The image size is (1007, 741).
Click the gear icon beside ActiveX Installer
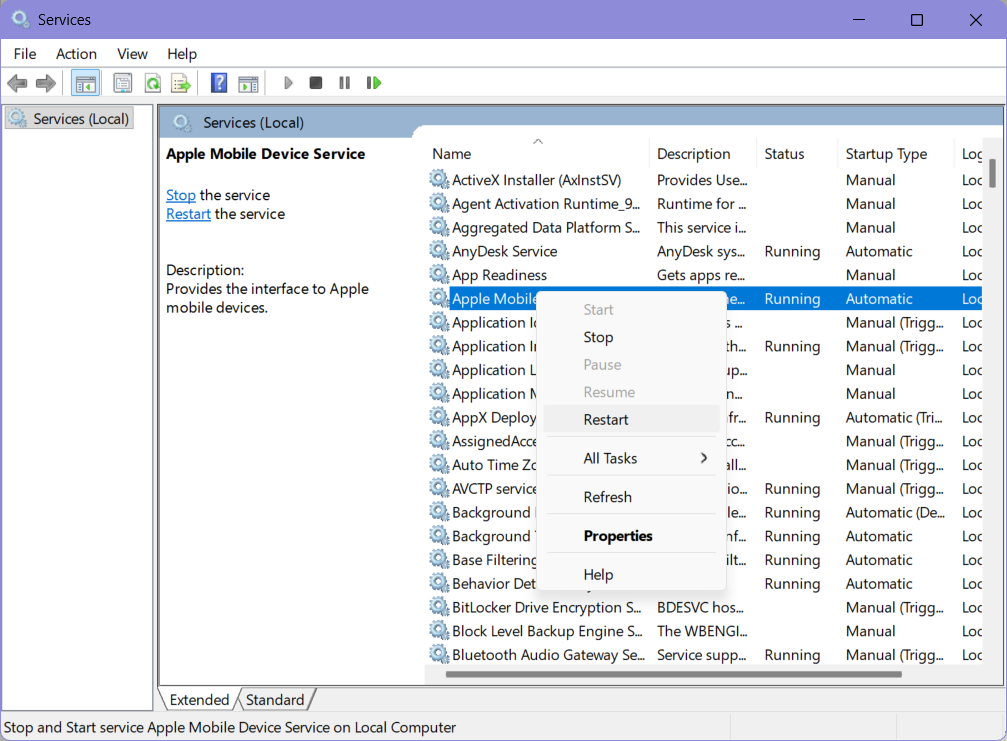439,179
